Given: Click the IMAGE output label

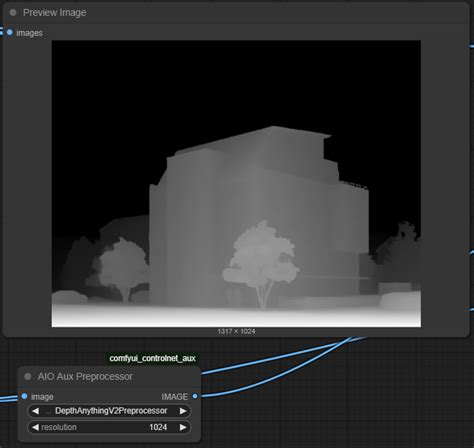Looking at the screenshot, I should tap(175, 397).
